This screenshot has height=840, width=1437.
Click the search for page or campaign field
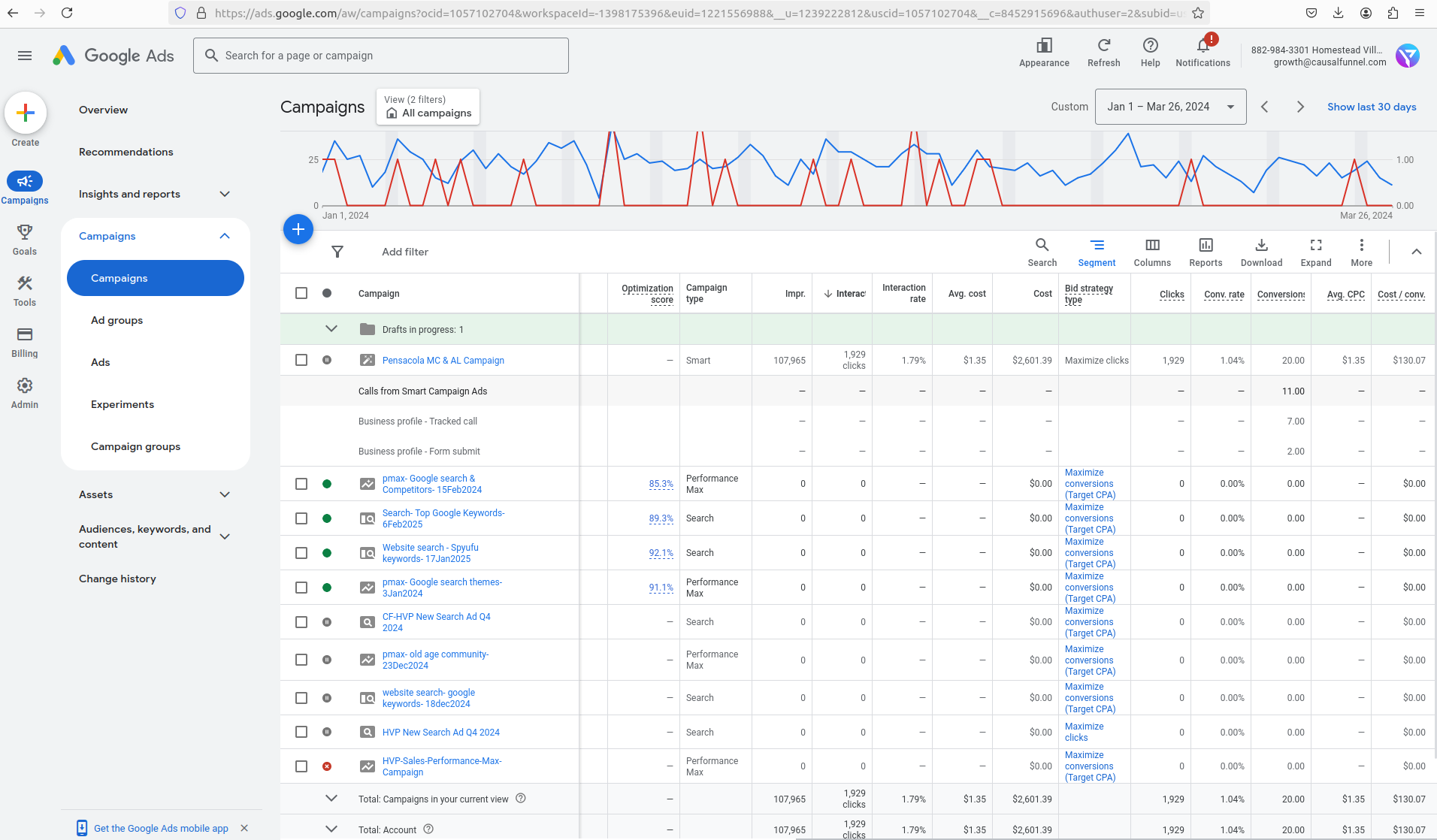(x=381, y=56)
